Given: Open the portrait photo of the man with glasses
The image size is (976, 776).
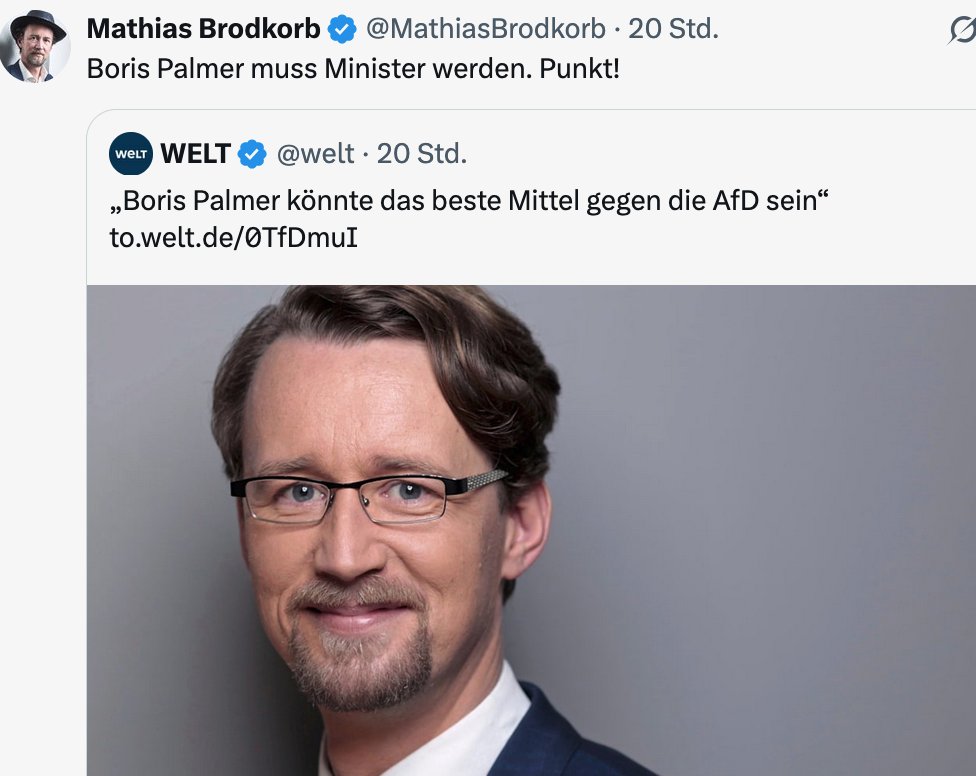Looking at the screenshot, I should [x=531, y=530].
